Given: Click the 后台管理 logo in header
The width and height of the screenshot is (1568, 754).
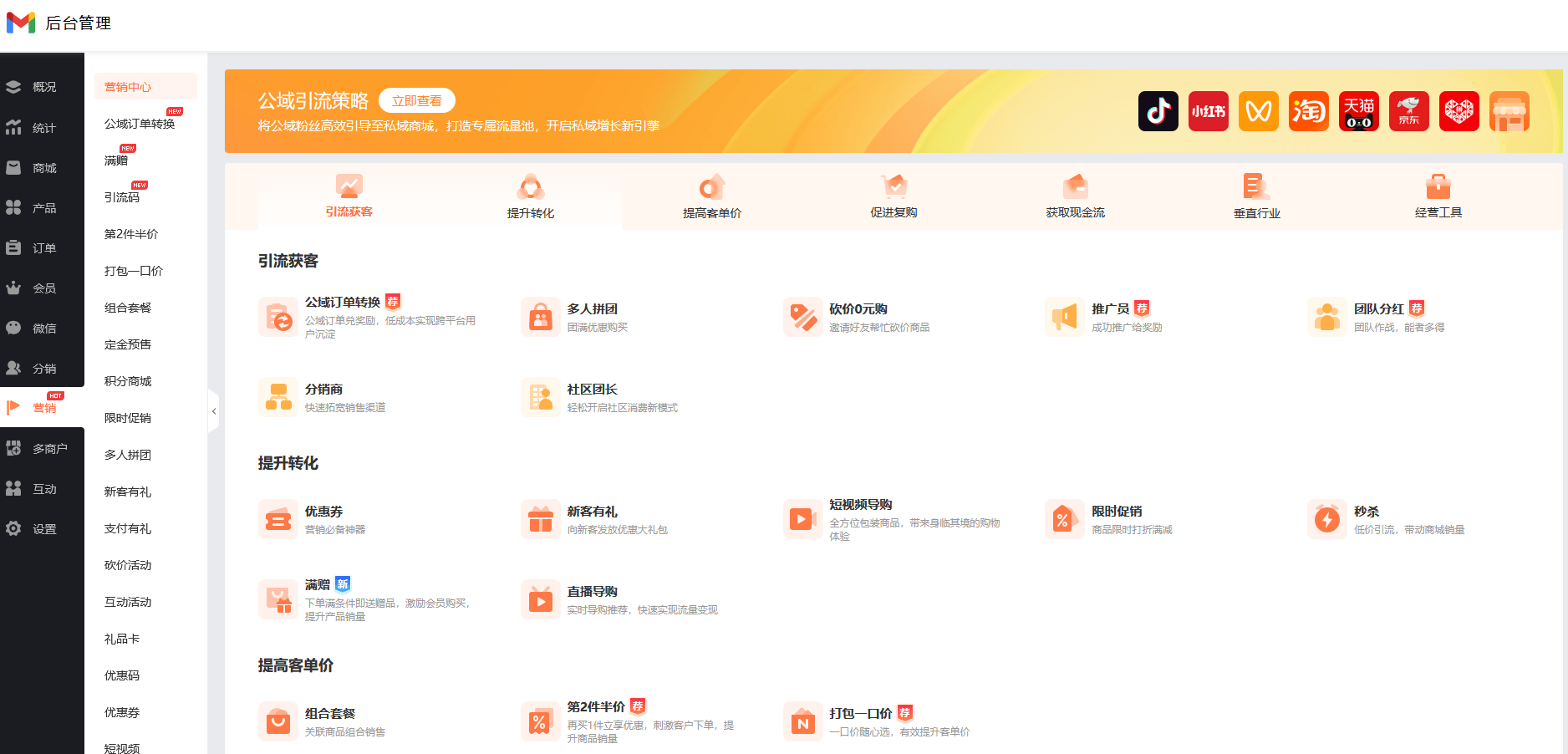Looking at the screenshot, I should click(x=59, y=23).
